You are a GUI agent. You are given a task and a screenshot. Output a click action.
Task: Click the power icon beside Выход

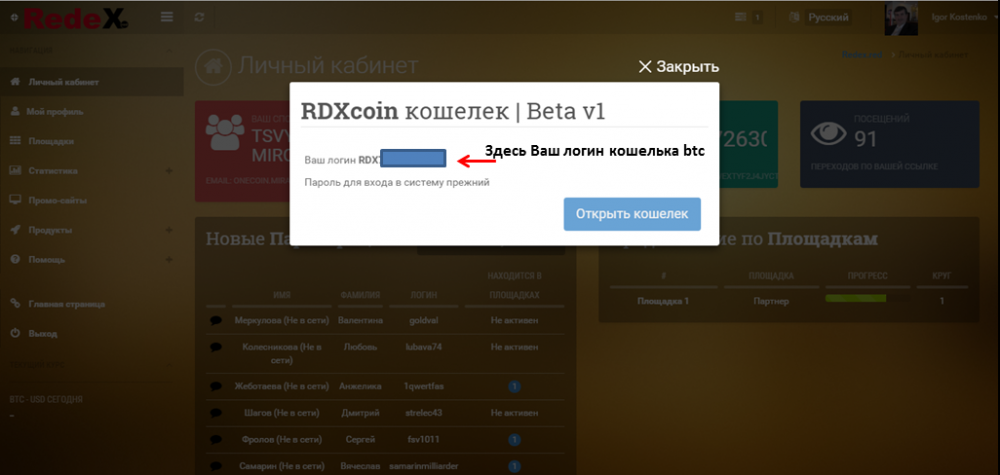(x=15, y=333)
